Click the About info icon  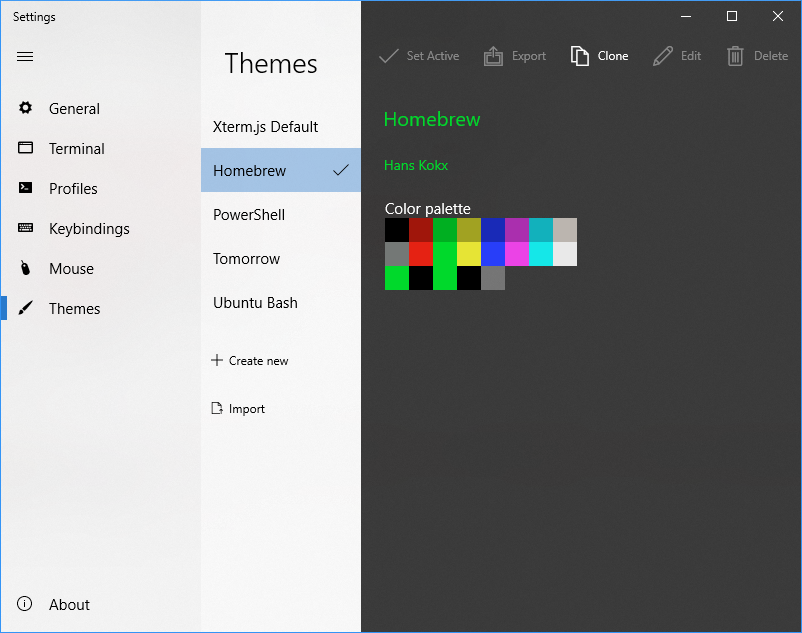click(x=25, y=604)
